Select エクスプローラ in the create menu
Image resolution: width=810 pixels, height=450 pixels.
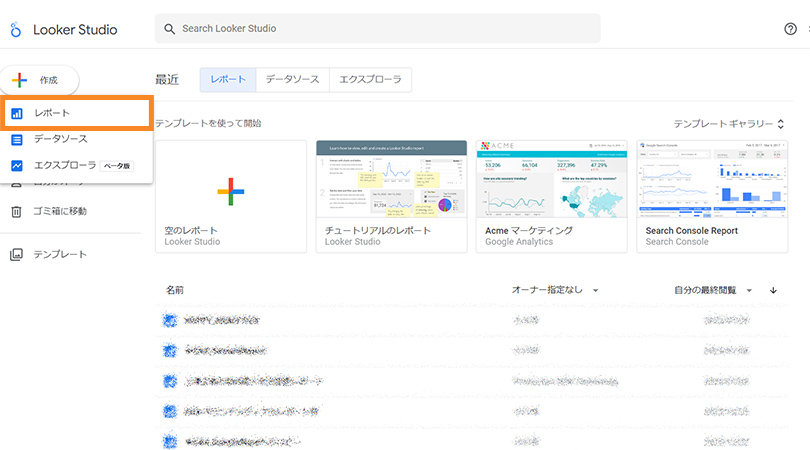76,165
